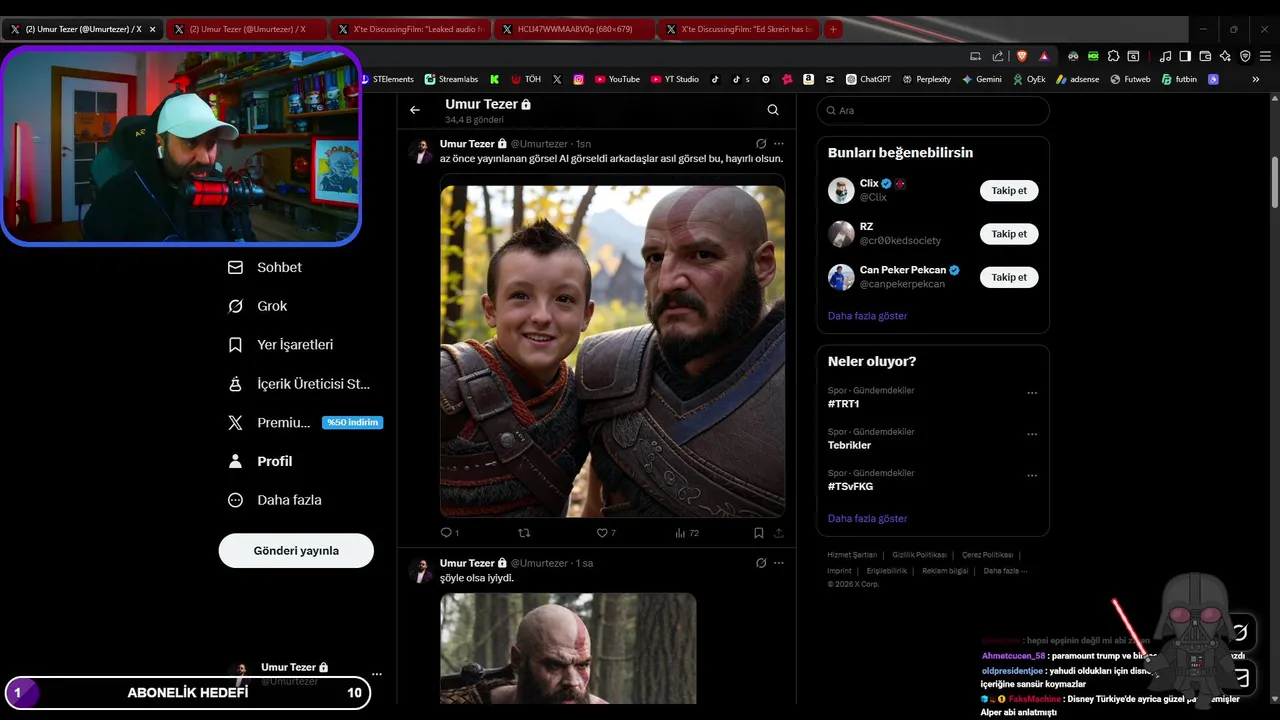
Task: View analytics showing 72 views
Action: click(x=687, y=533)
